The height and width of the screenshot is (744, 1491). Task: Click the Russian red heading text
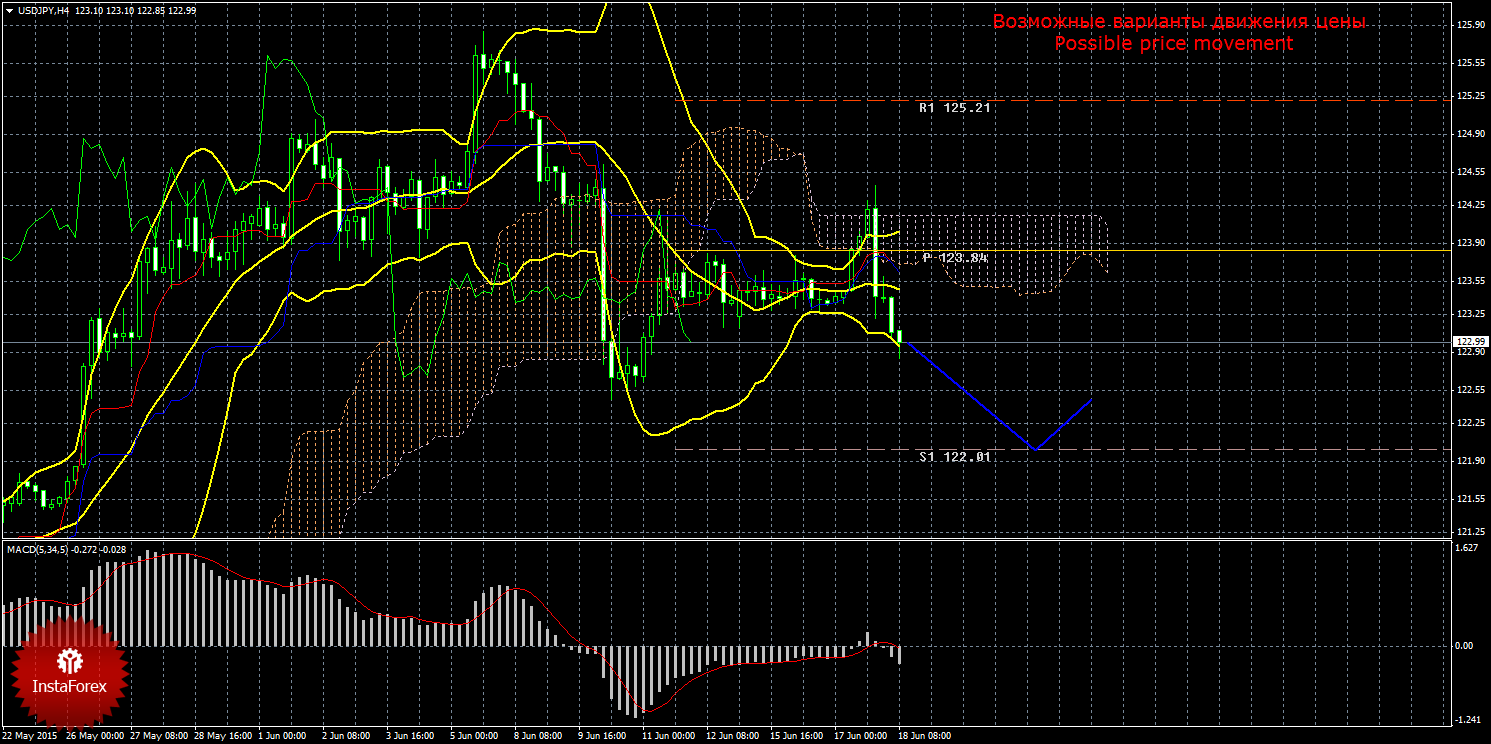[x=1178, y=22]
